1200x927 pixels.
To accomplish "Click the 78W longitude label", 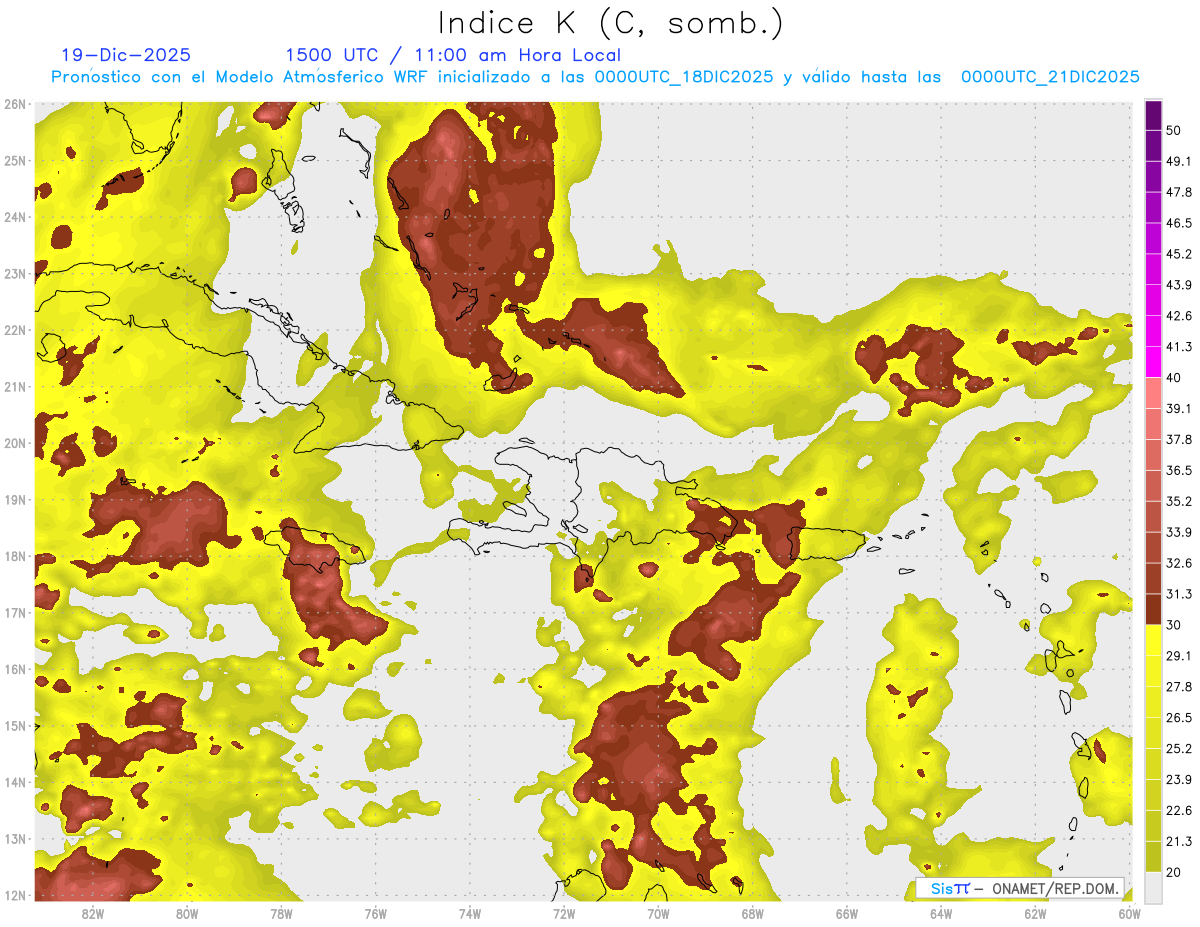I will [x=281, y=914].
